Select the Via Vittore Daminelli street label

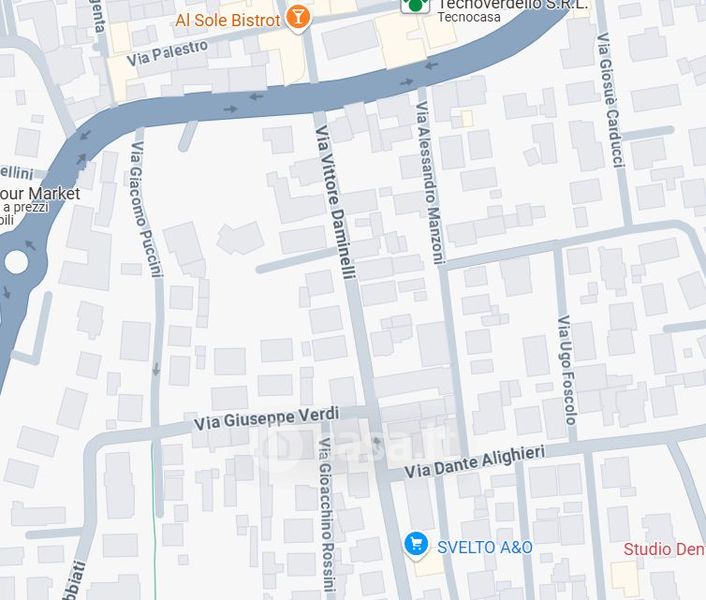tap(336, 203)
